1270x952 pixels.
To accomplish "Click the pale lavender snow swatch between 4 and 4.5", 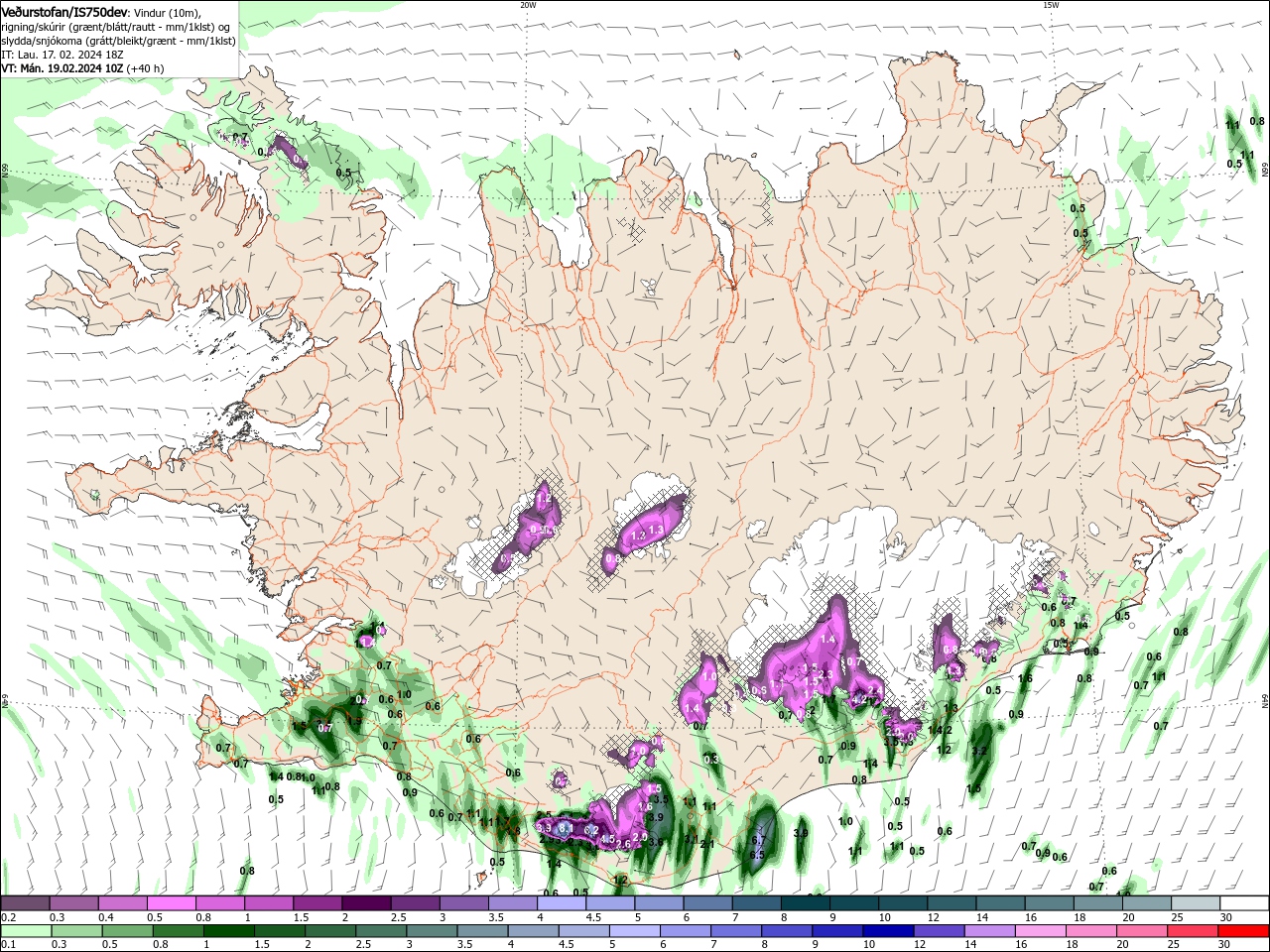I will [x=562, y=903].
